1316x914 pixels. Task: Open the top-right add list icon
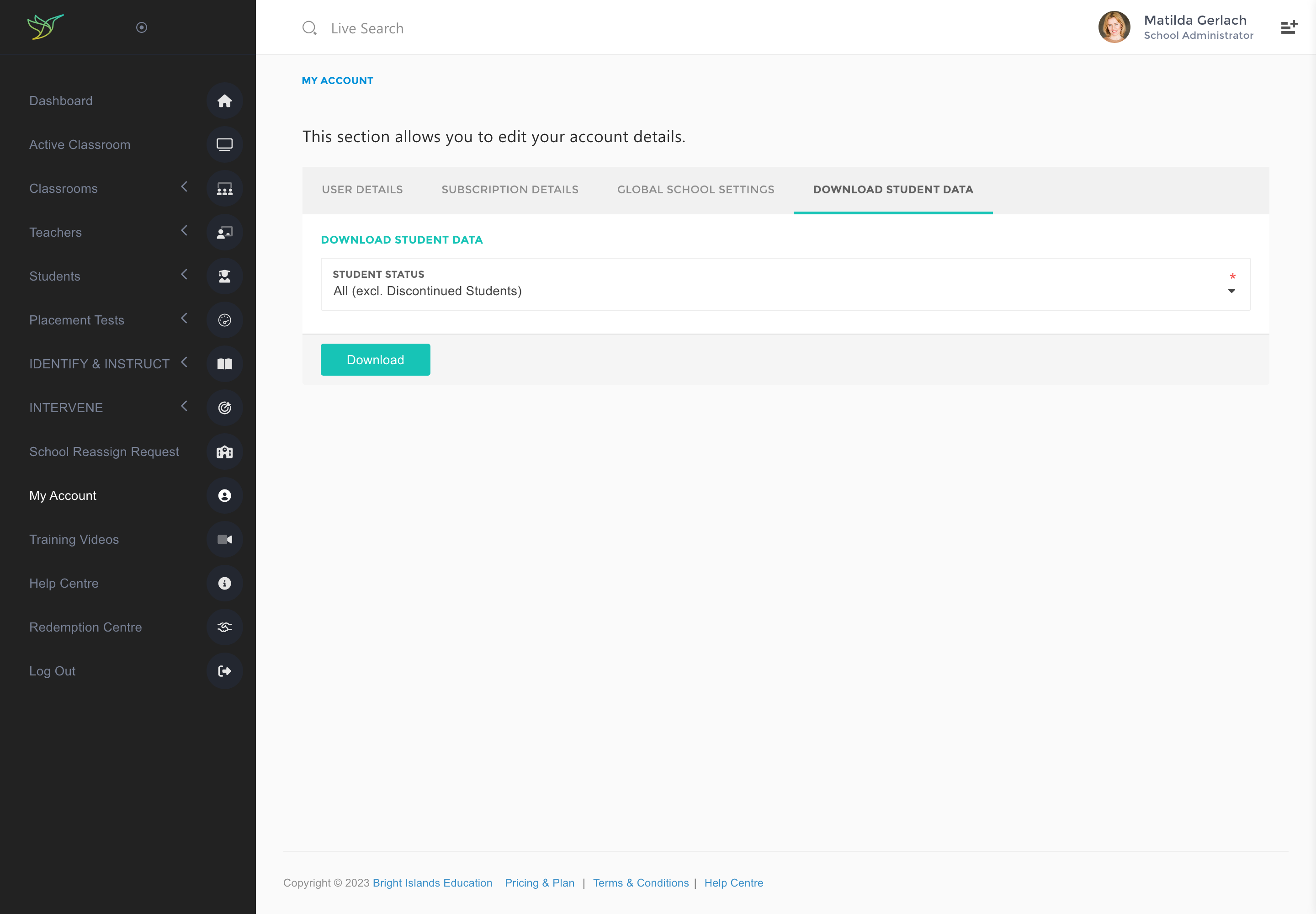(1289, 27)
